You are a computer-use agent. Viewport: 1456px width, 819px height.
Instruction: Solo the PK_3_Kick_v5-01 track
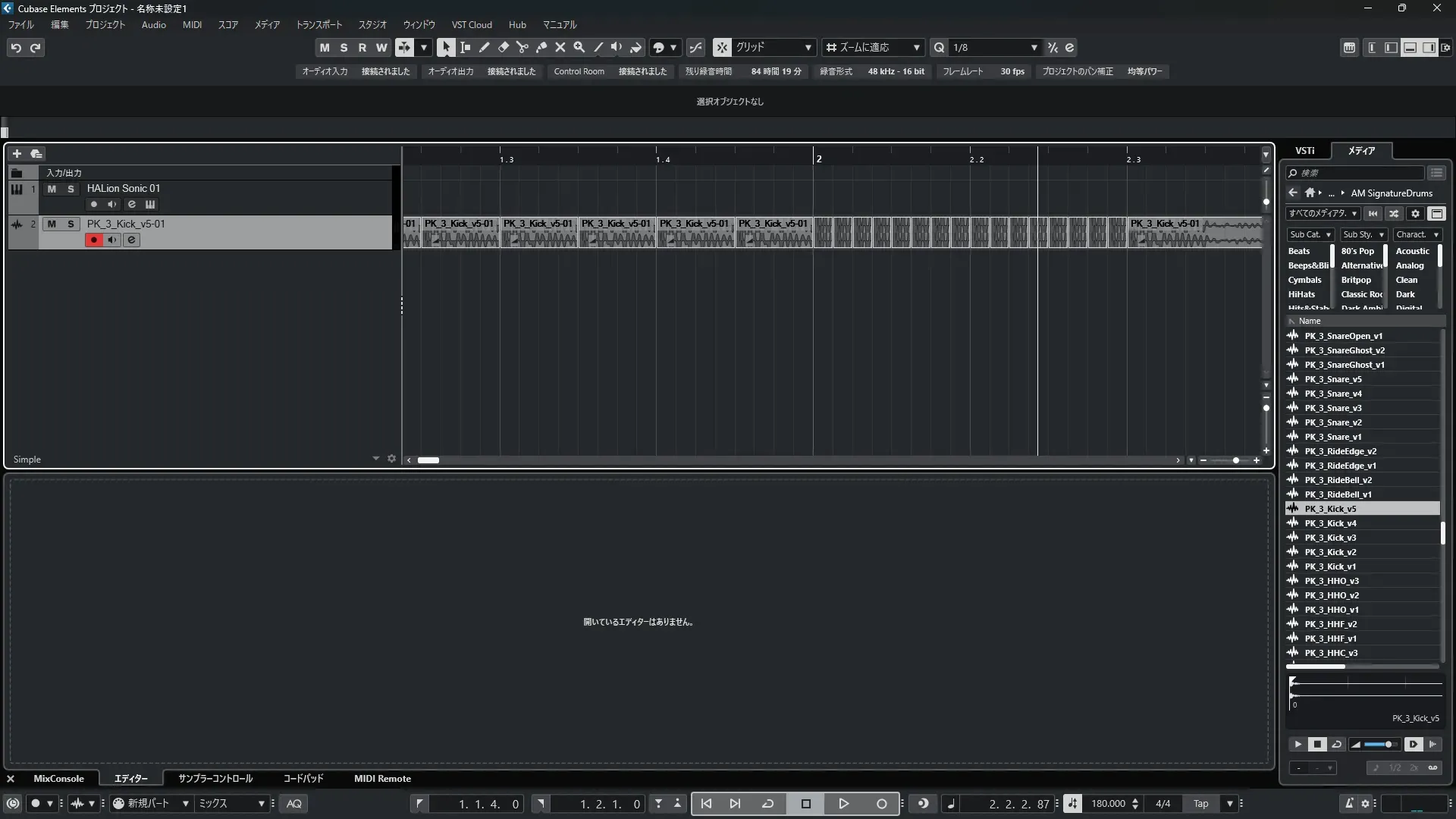point(71,224)
